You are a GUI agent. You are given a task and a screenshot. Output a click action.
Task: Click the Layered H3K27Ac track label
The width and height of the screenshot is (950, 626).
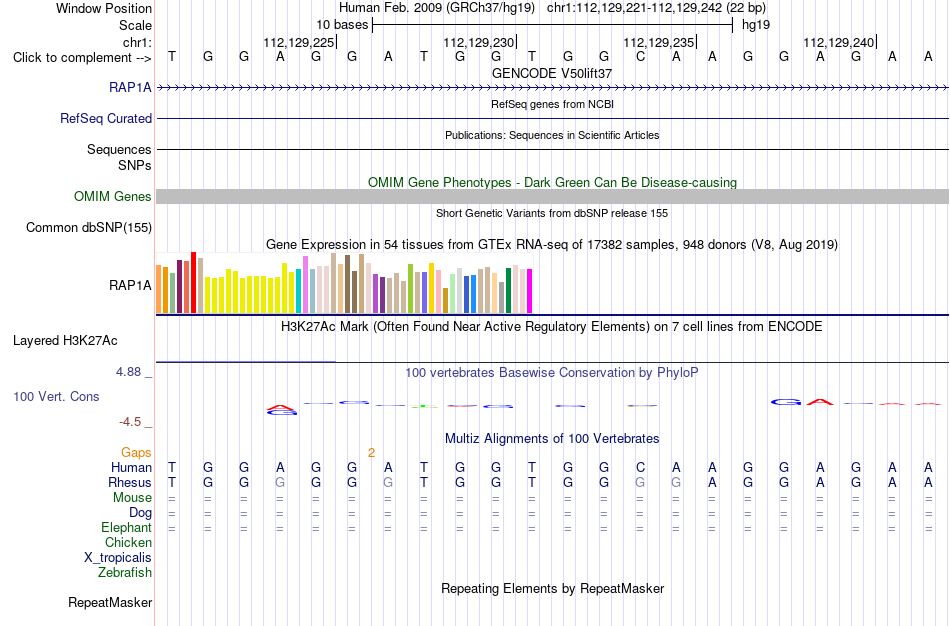point(65,341)
